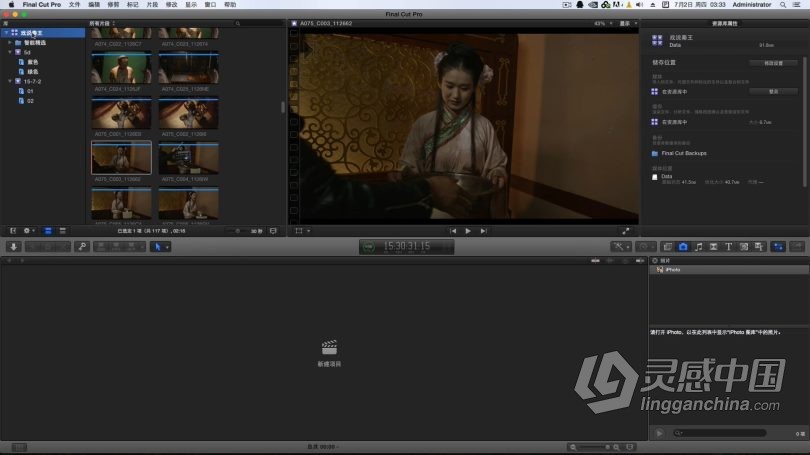
Task: Click the media storage action button in inspector
Action: (x=773, y=91)
